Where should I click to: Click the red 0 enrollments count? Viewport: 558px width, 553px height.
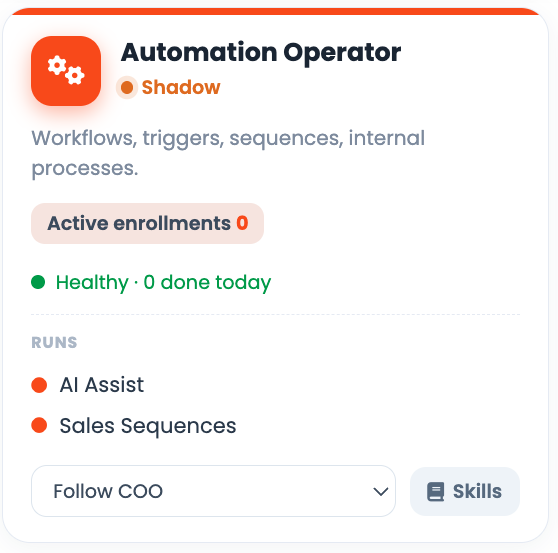pyautogui.click(x=242, y=223)
